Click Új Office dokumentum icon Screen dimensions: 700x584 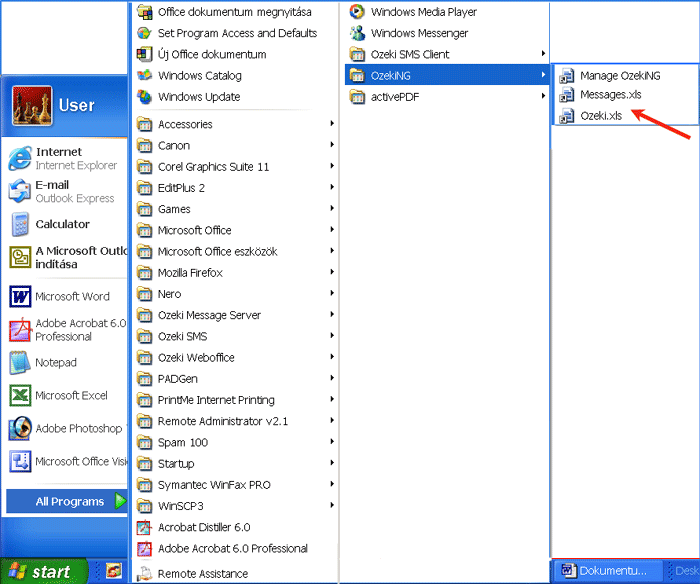pyautogui.click(x=144, y=54)
